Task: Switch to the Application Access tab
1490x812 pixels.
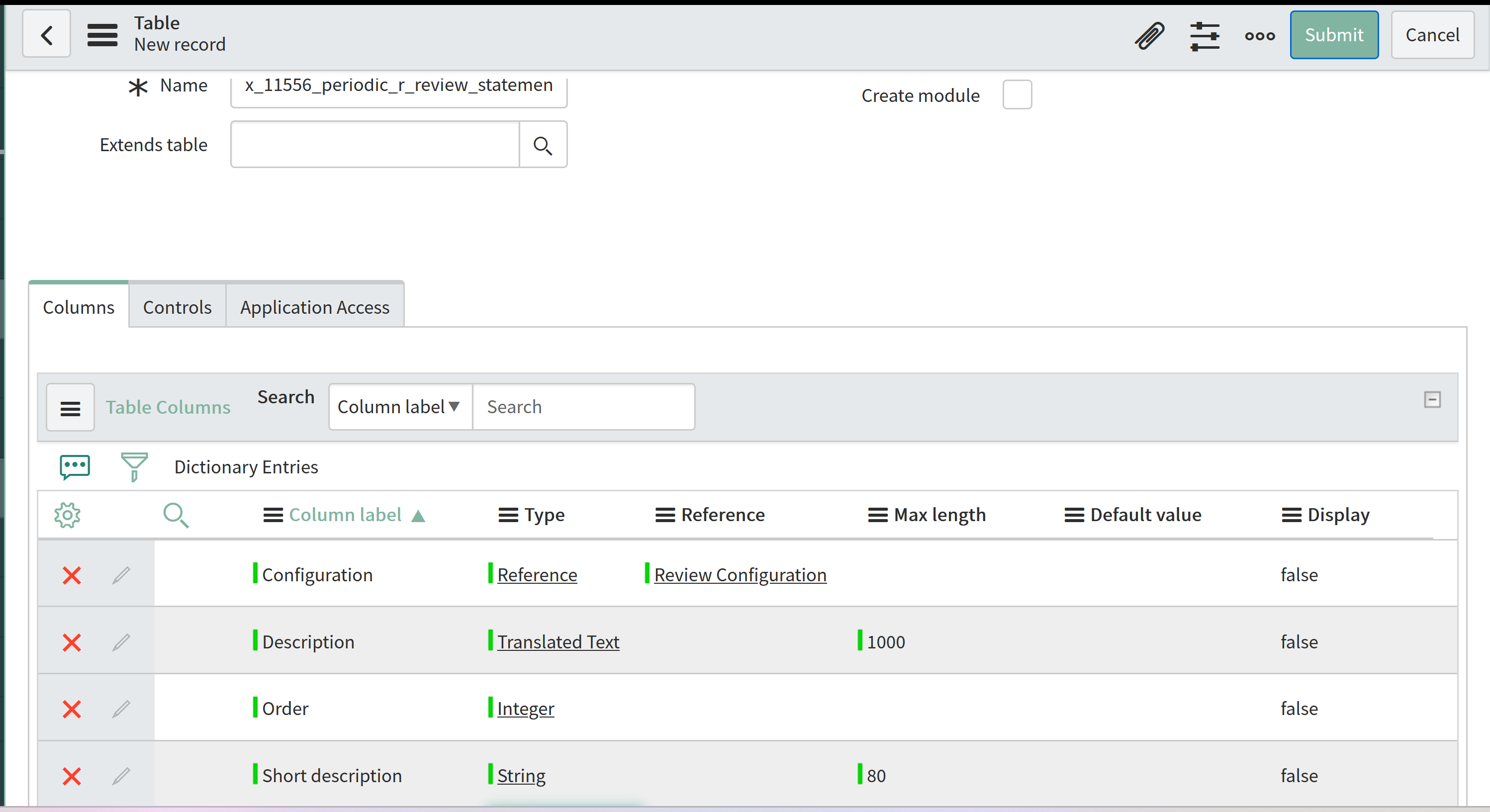Action: pyautogui.click(x=315, y=307)
